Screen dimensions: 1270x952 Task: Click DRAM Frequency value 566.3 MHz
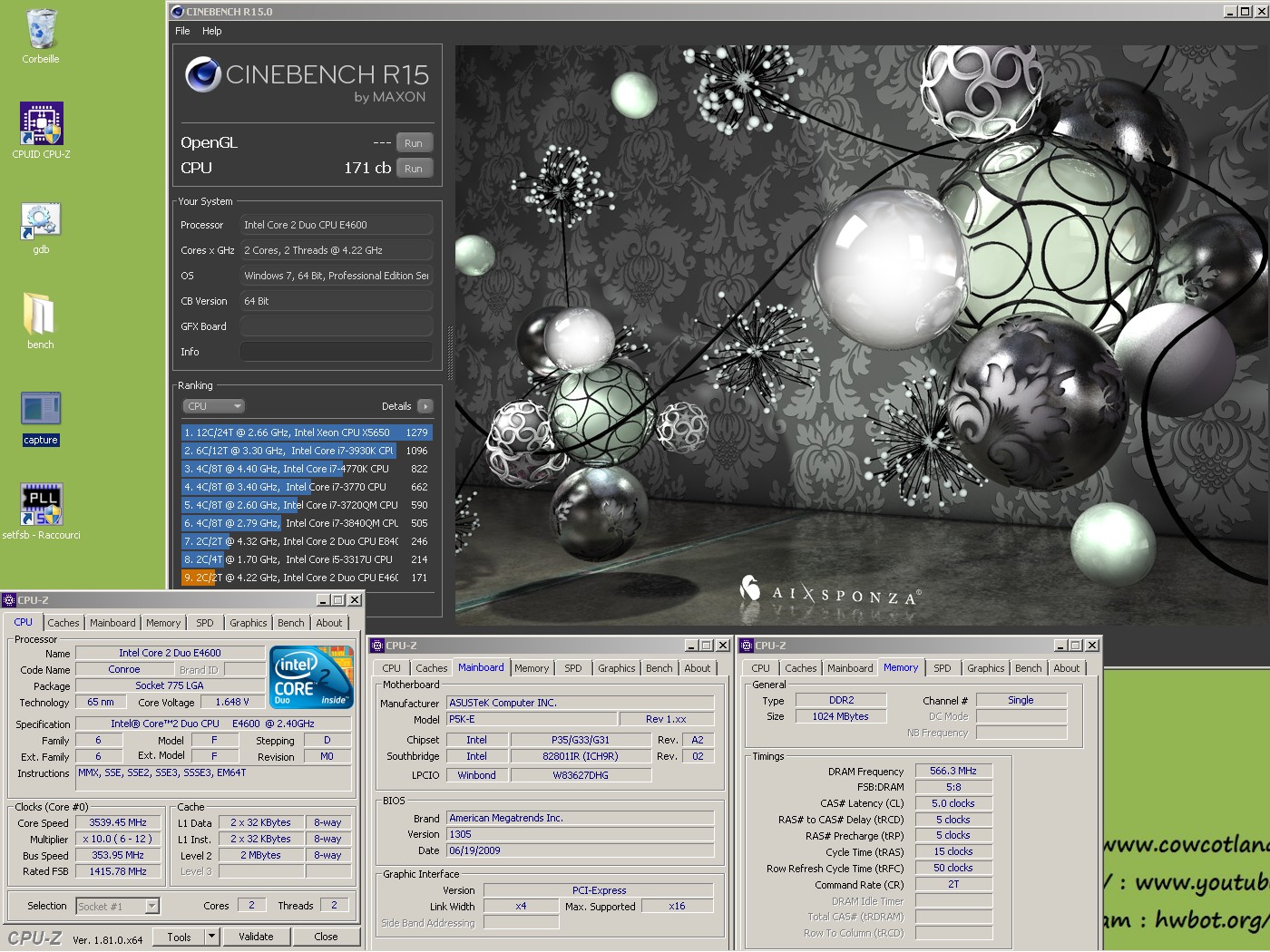click(x=953, y=771)
